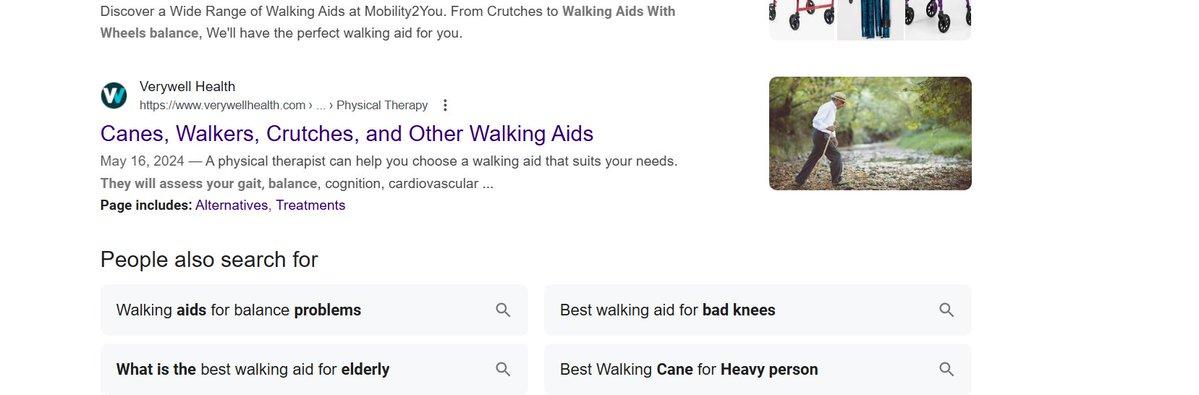Viewport: 1199px width, 395px height.
Task: Open Canes, Walkers, Crutches, and Other Walking Aids
Action: 346,134
